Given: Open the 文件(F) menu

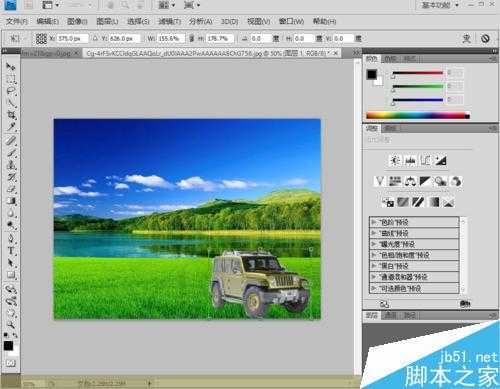Looking at the screenshot, I should tap(17, 21).
